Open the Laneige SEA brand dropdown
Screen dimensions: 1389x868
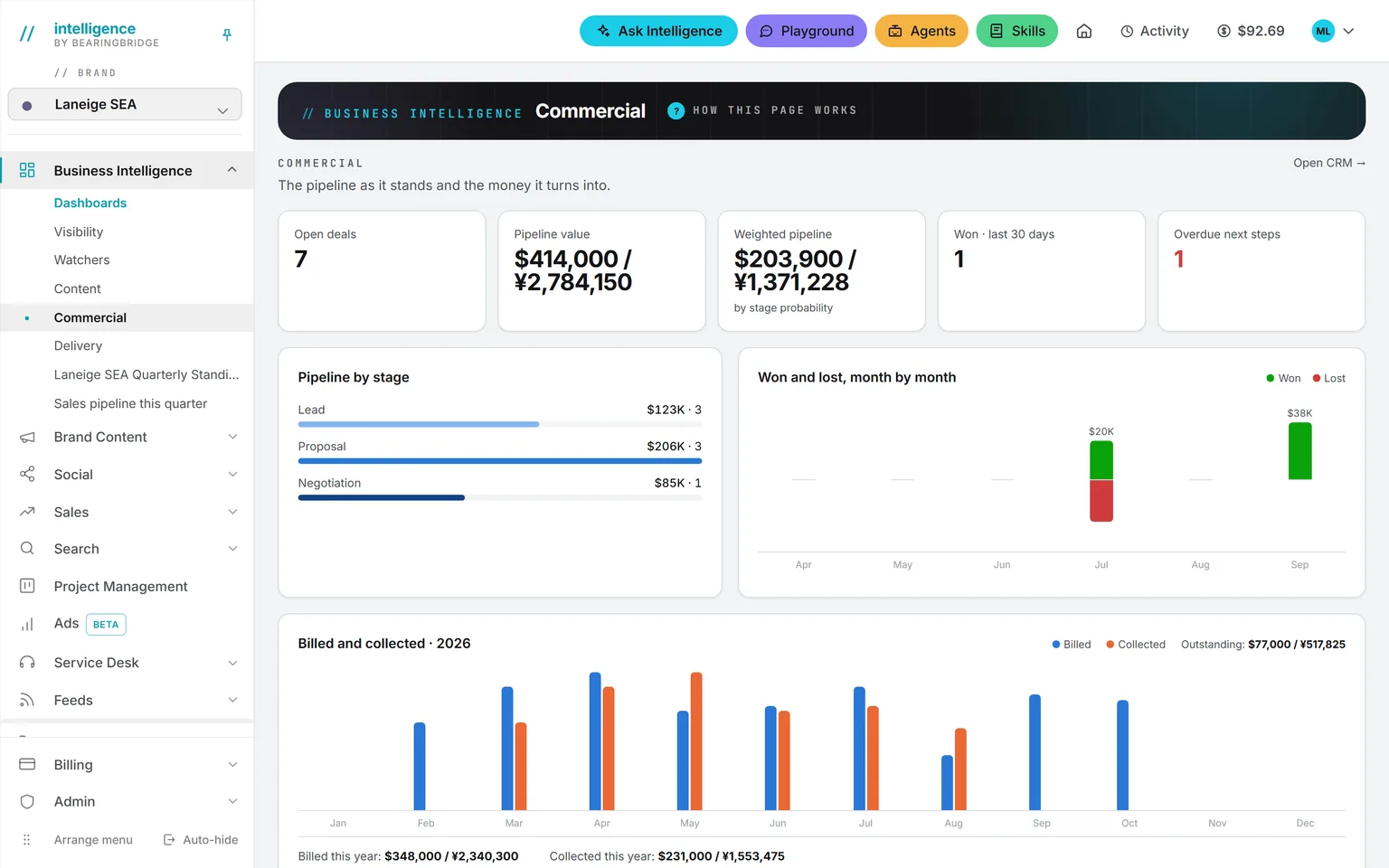point(125,104)
